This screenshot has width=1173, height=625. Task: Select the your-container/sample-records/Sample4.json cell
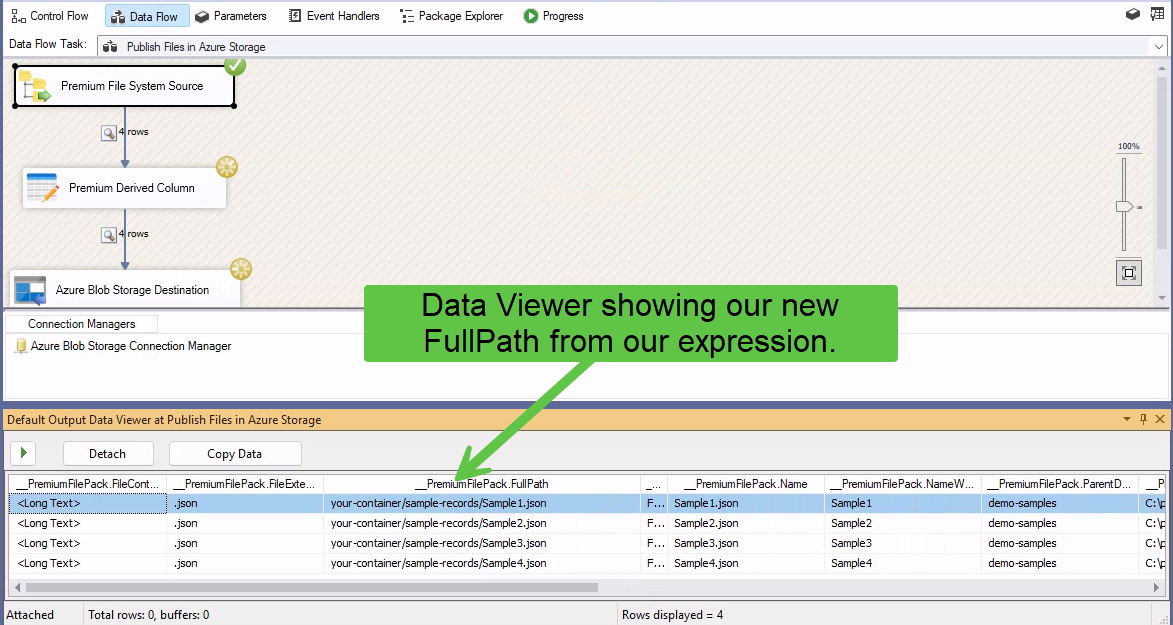[x=482, y=563]
